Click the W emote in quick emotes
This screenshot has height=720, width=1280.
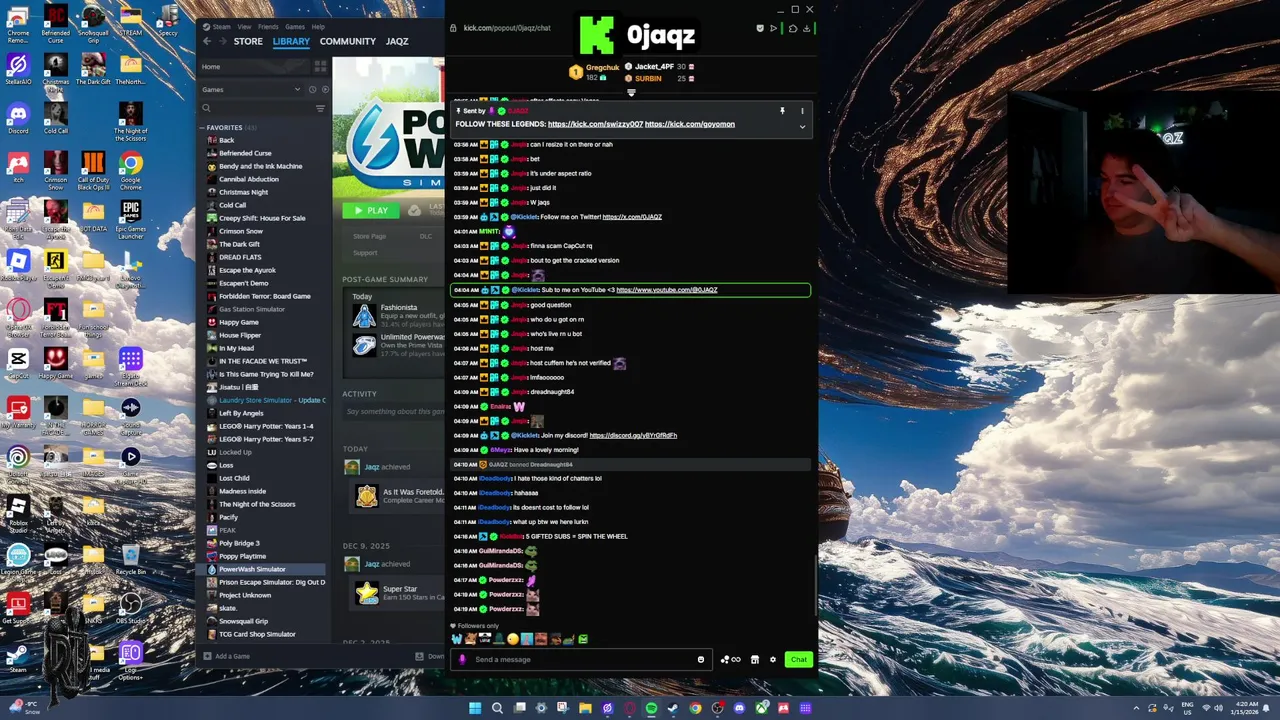coord(457,639)
